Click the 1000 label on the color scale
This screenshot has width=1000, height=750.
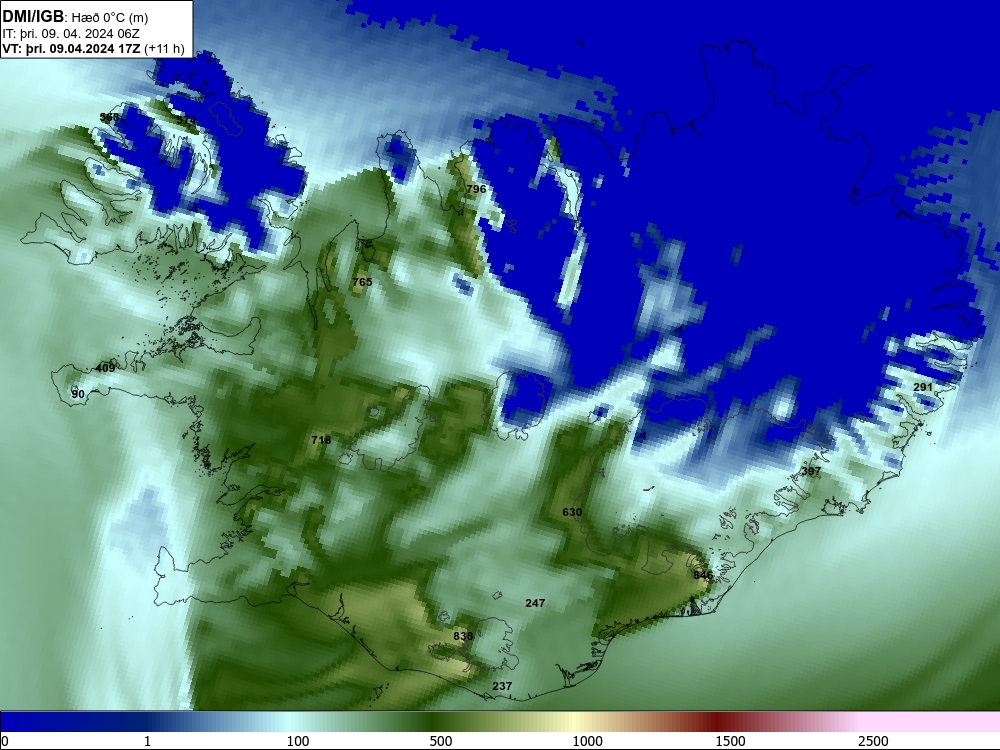[587, 741]
